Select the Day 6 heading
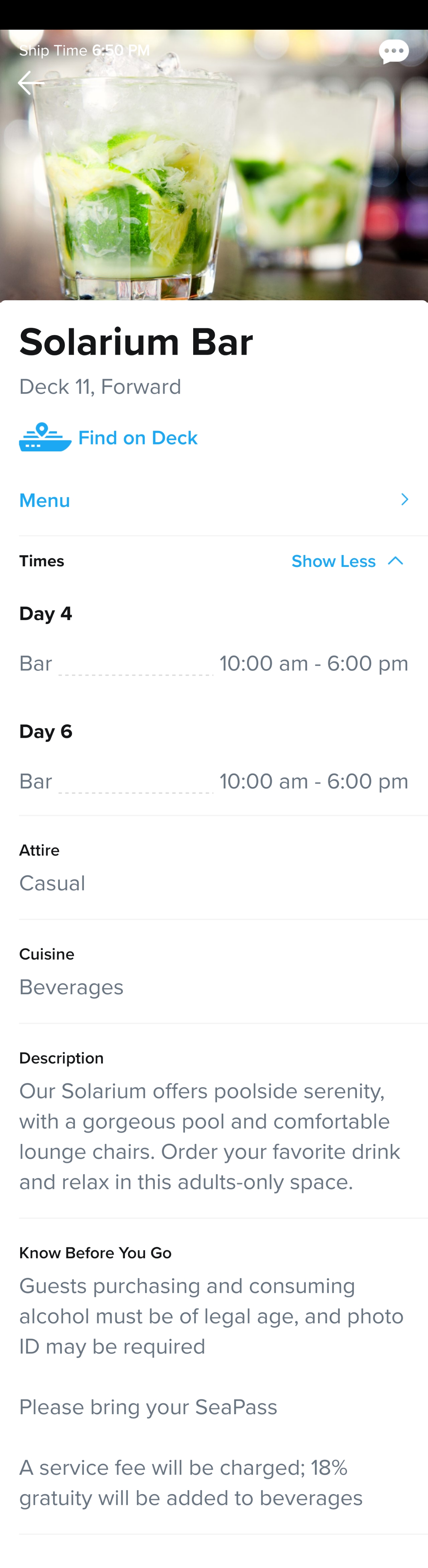Image resolution: width=428 pixels, height=1568 pixels. point(46,732)
